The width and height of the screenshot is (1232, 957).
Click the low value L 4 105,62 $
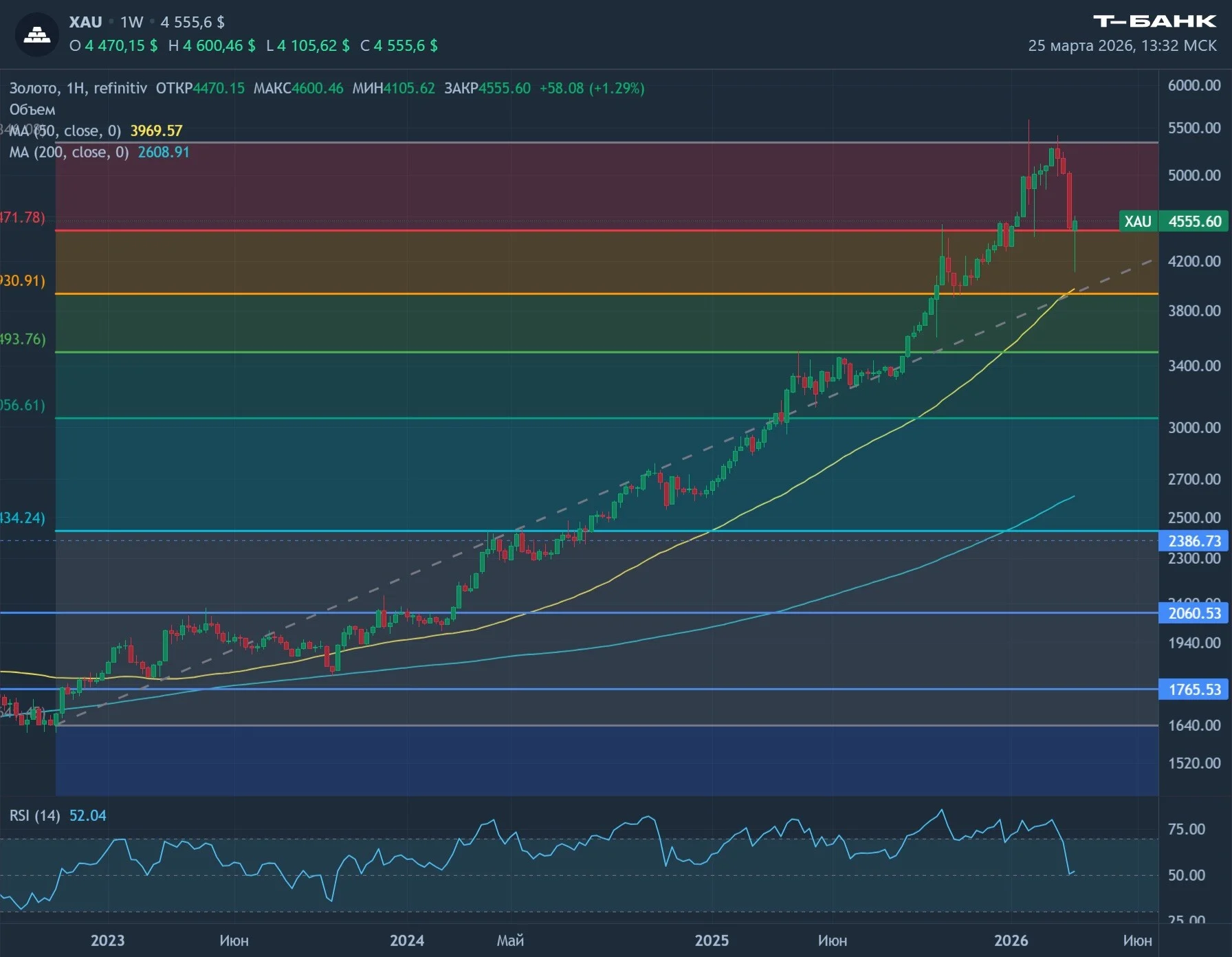click(x=308, y=45)
